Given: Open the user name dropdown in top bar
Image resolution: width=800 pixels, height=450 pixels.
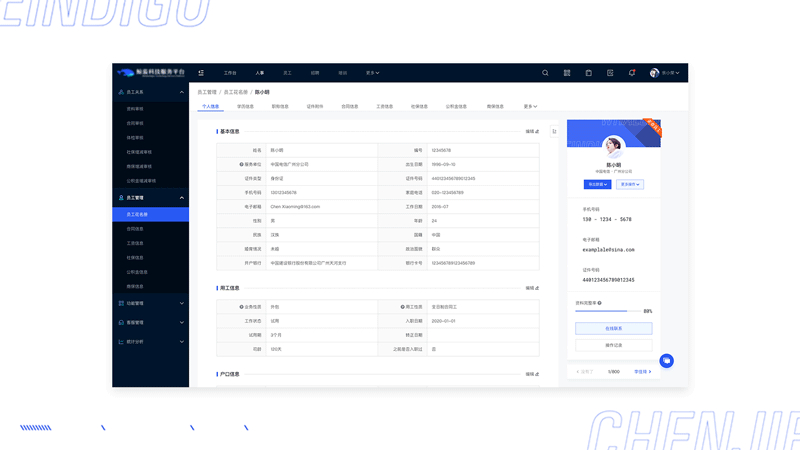Looking at the screenshot, I should pyautogui.click(x=670, y=73).
